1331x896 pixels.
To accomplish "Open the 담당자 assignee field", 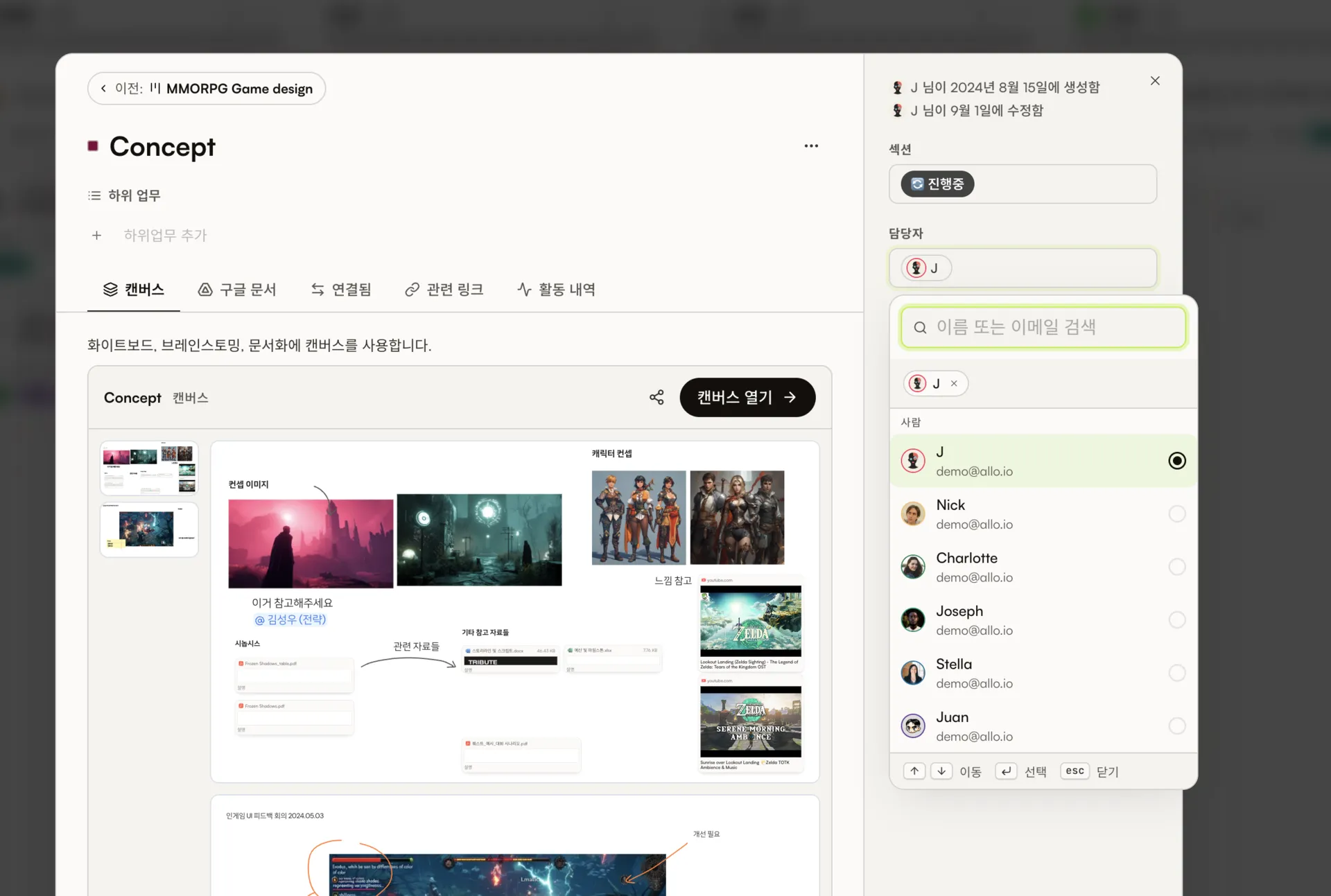I will click(x=1023, y=268).
